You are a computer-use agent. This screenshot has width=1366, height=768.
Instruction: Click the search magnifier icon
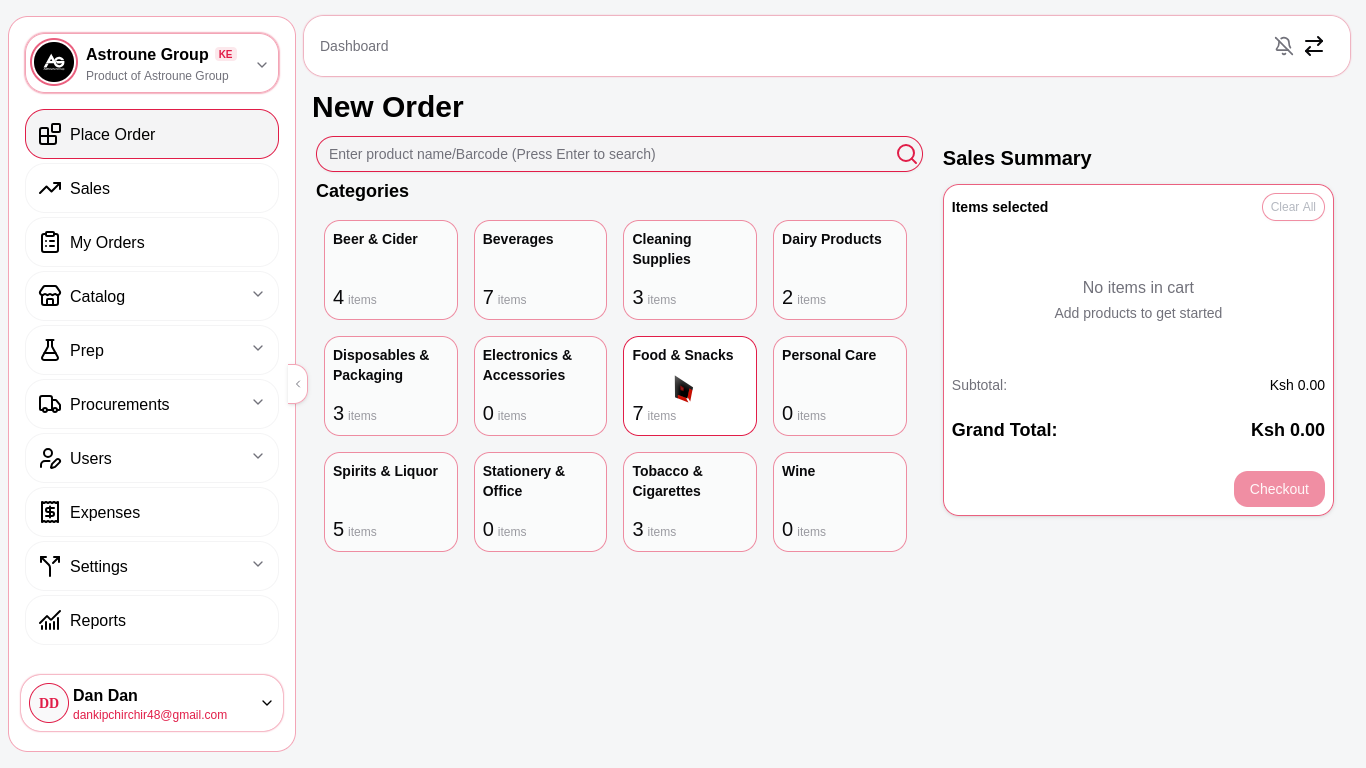(x=907, y=154)
